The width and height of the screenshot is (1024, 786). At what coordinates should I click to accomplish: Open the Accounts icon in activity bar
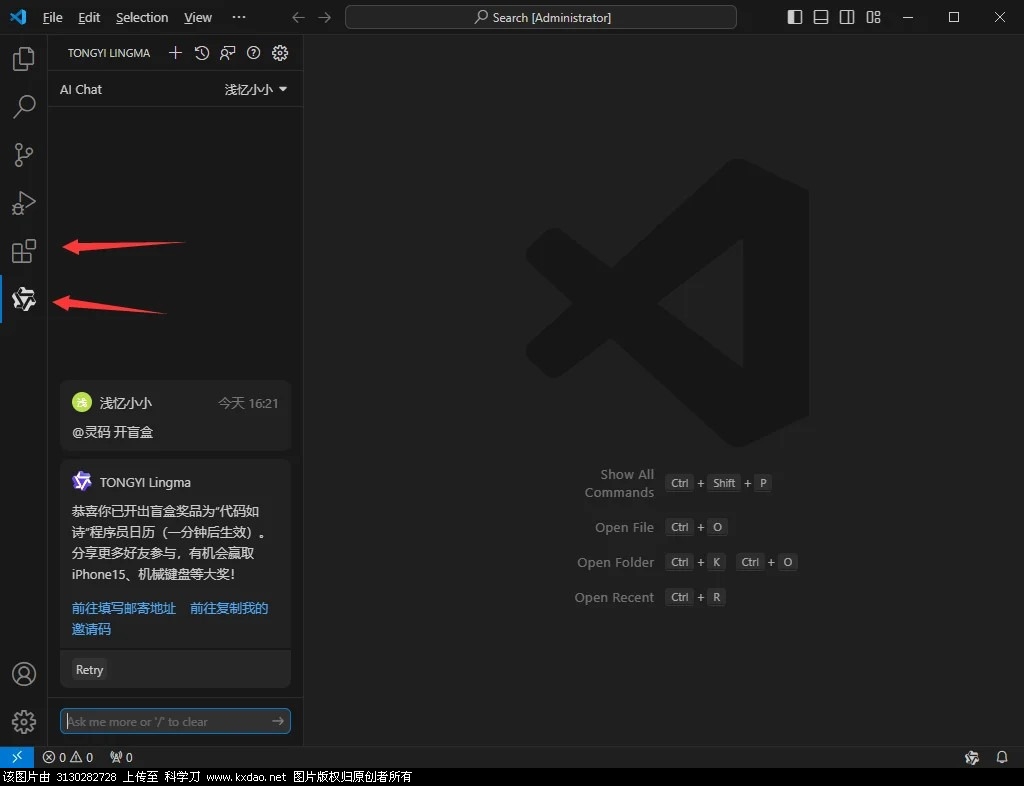tap(24, 674)
